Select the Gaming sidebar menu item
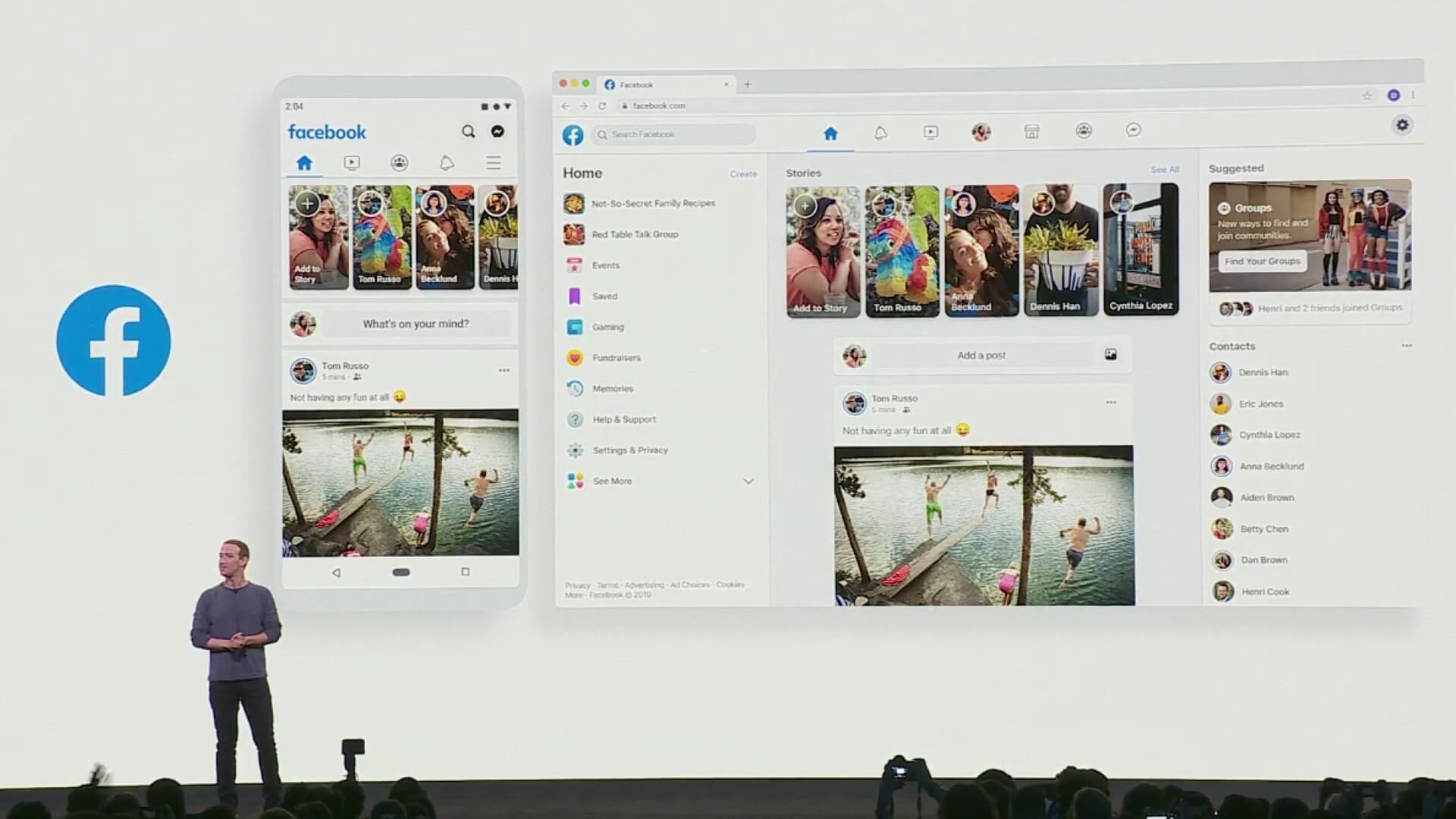The height and width of the screenshot is (819, 1456). (608, 326)
